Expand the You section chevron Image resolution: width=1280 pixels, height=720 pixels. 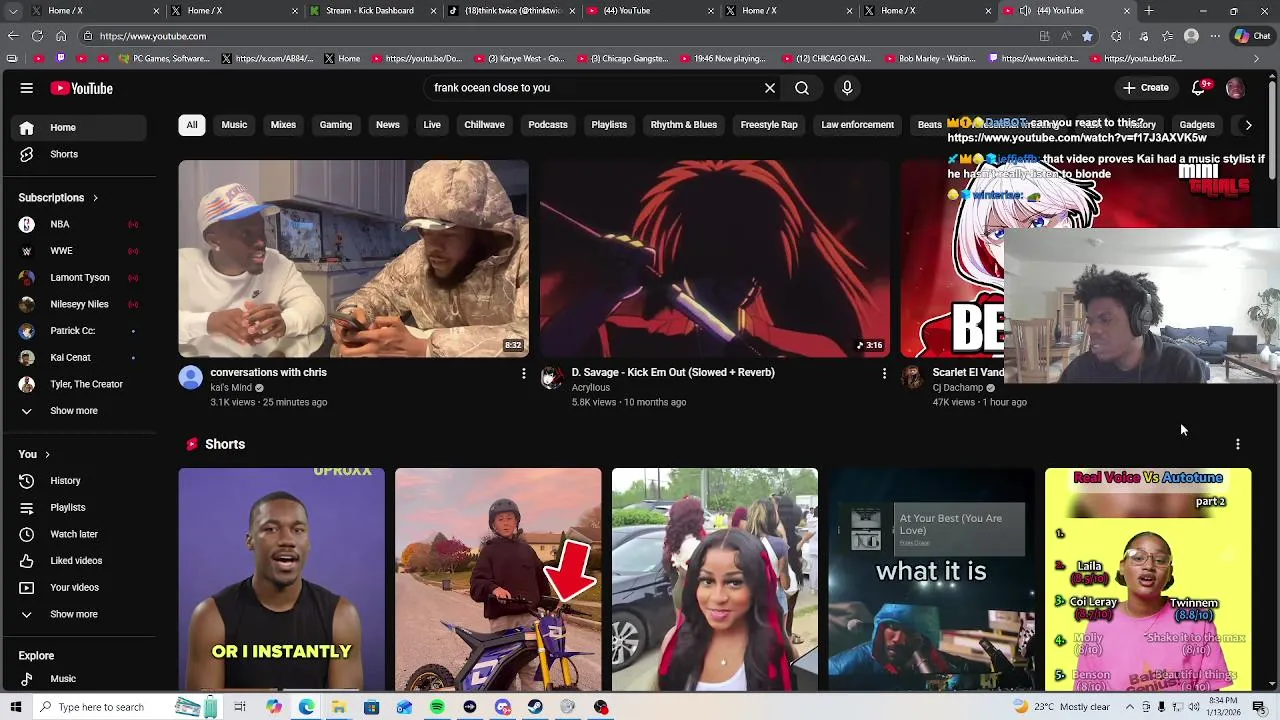(47, 455)
